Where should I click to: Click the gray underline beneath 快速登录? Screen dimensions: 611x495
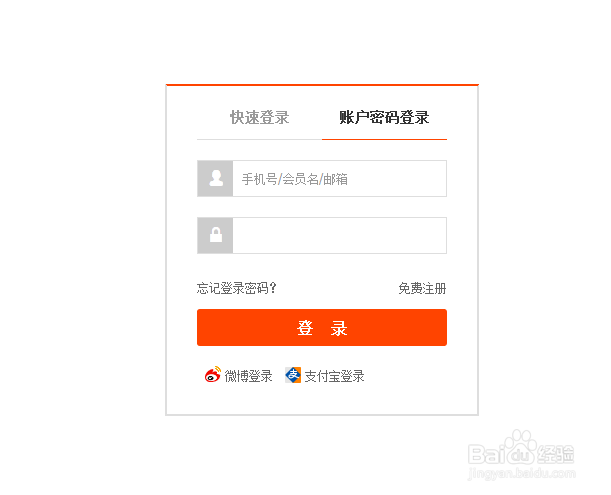coord(260,139)
